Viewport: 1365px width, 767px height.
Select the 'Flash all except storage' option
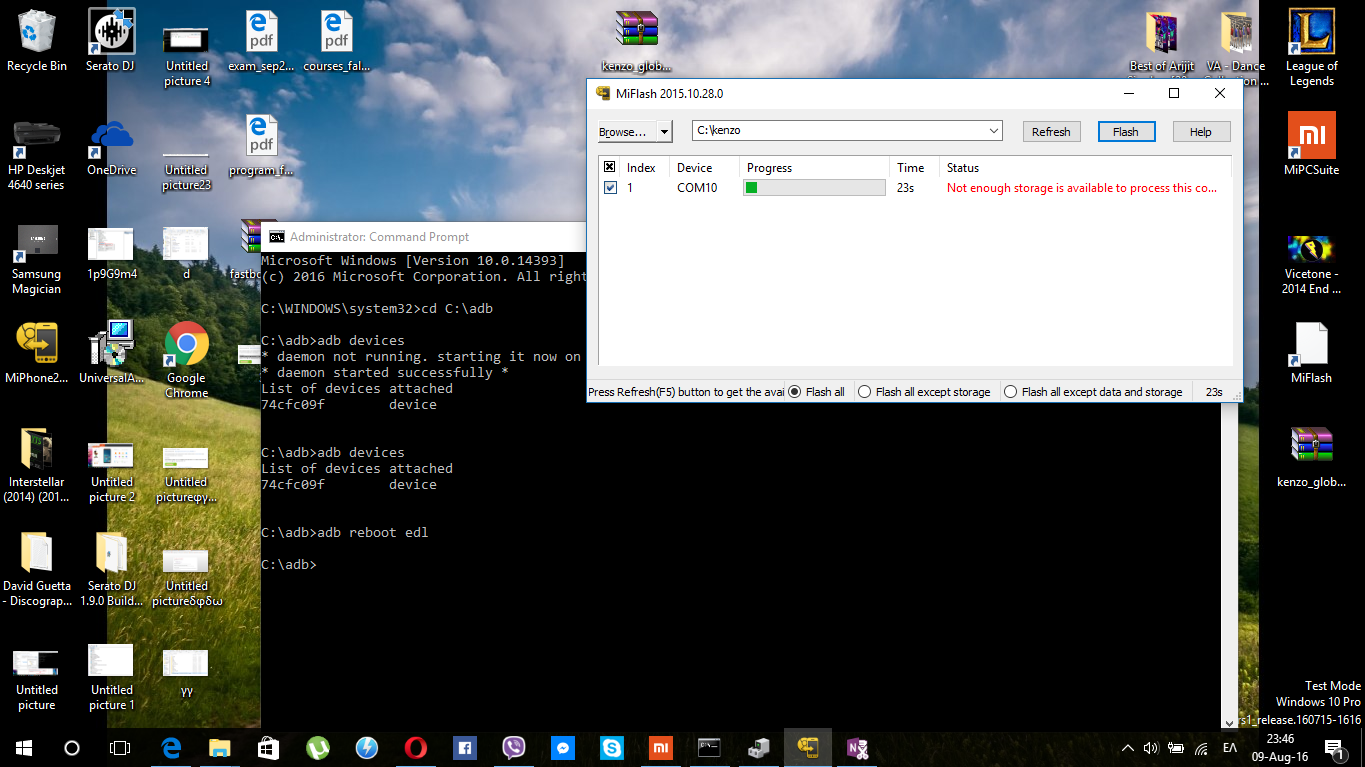coord(865,392)
